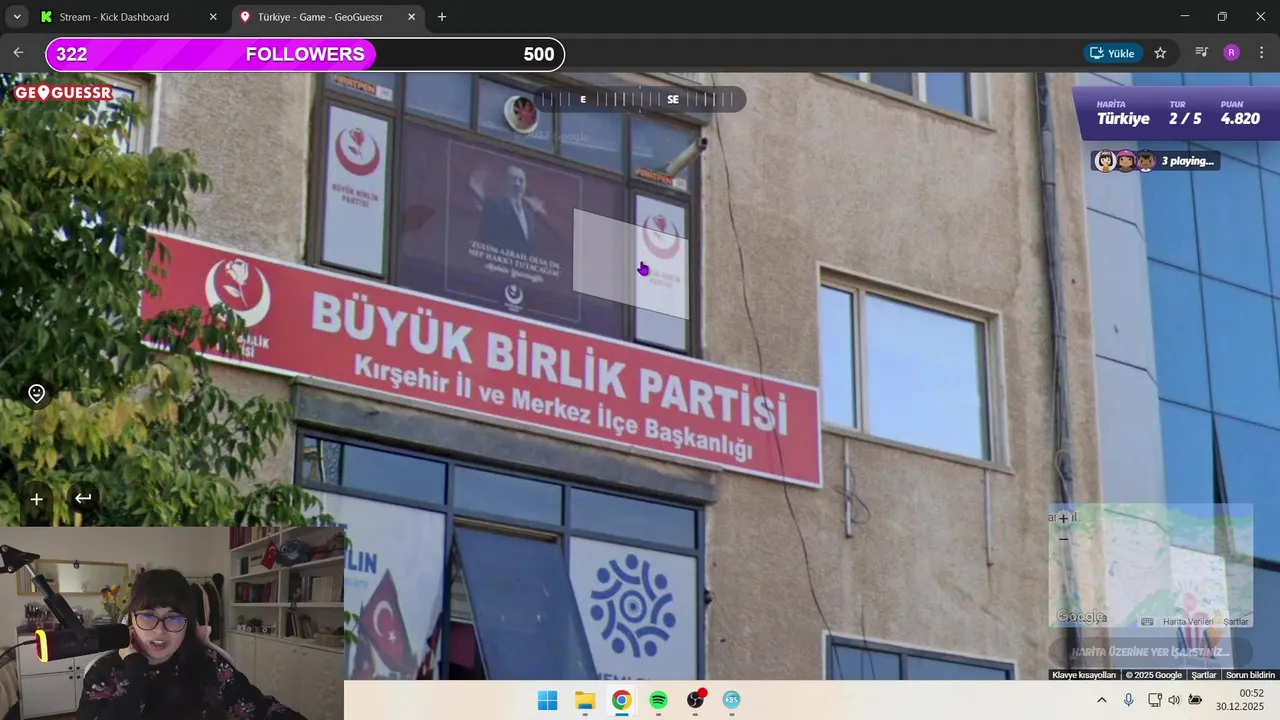The image size is (1280, 720).
Task: Click the compass heading bar
Action: [640, 99]
